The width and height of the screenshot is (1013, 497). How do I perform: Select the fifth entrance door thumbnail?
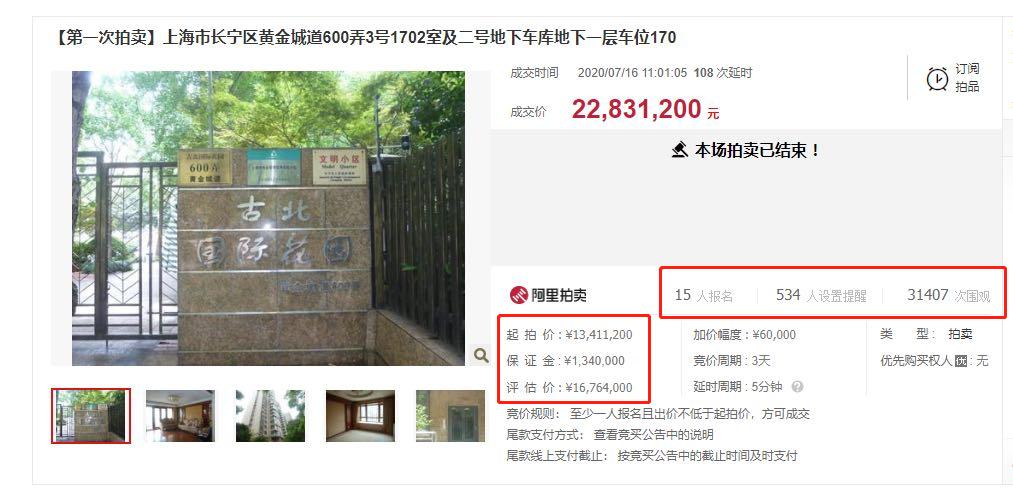450,416
